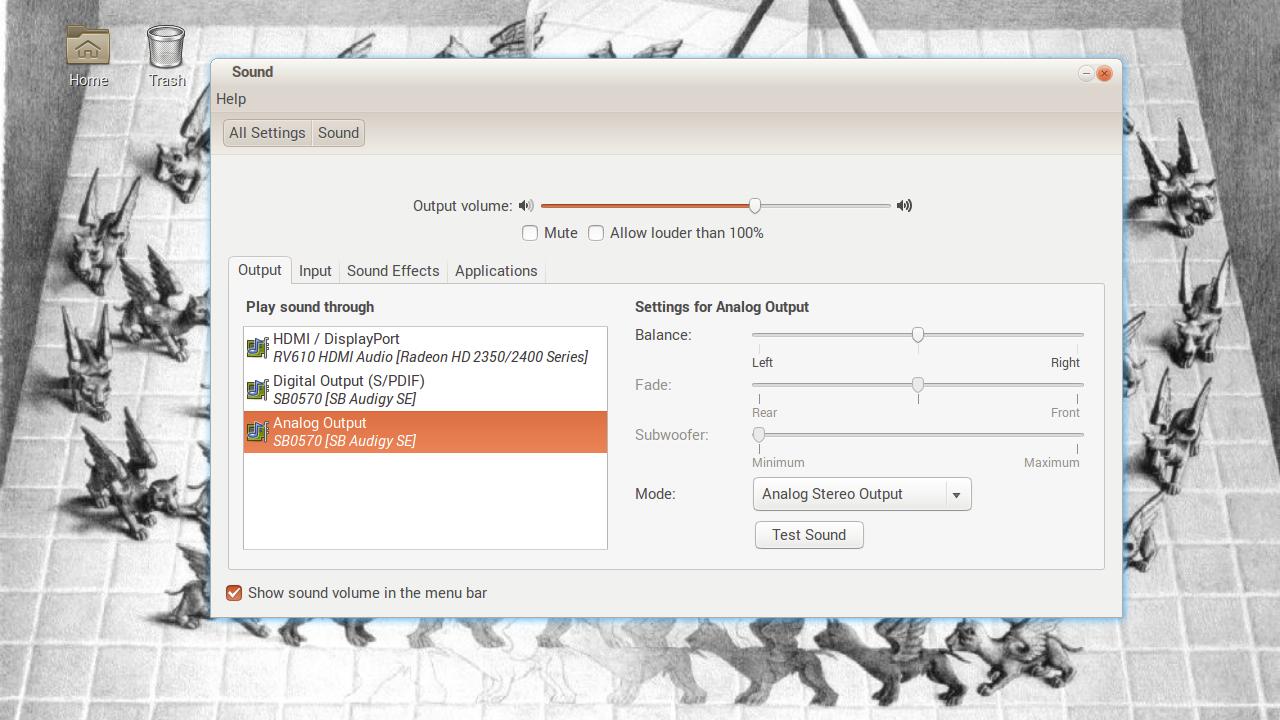Uncheck Show sound volume in menu bar
This screenshot has height=720, width=1280.
click(234, 593)
